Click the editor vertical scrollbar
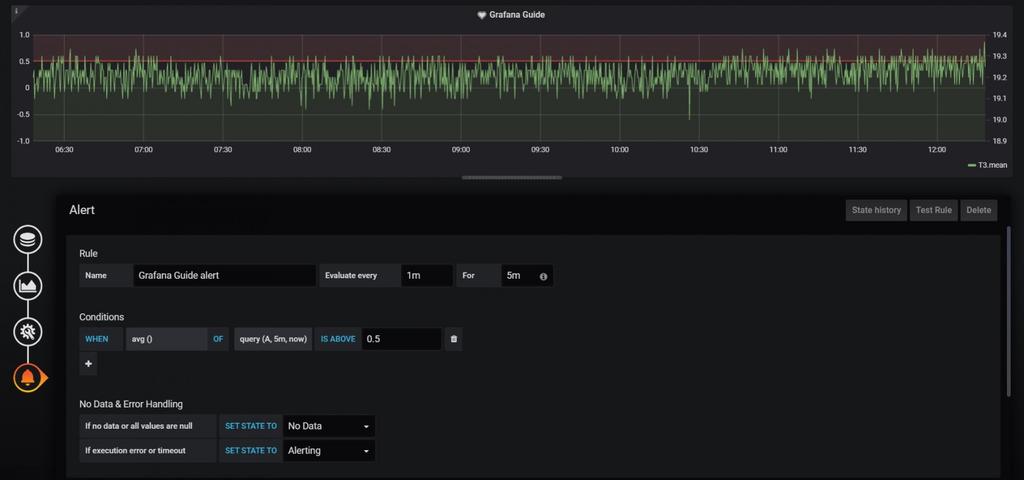Viewport: 1024px width, 480px height. 1010,310
